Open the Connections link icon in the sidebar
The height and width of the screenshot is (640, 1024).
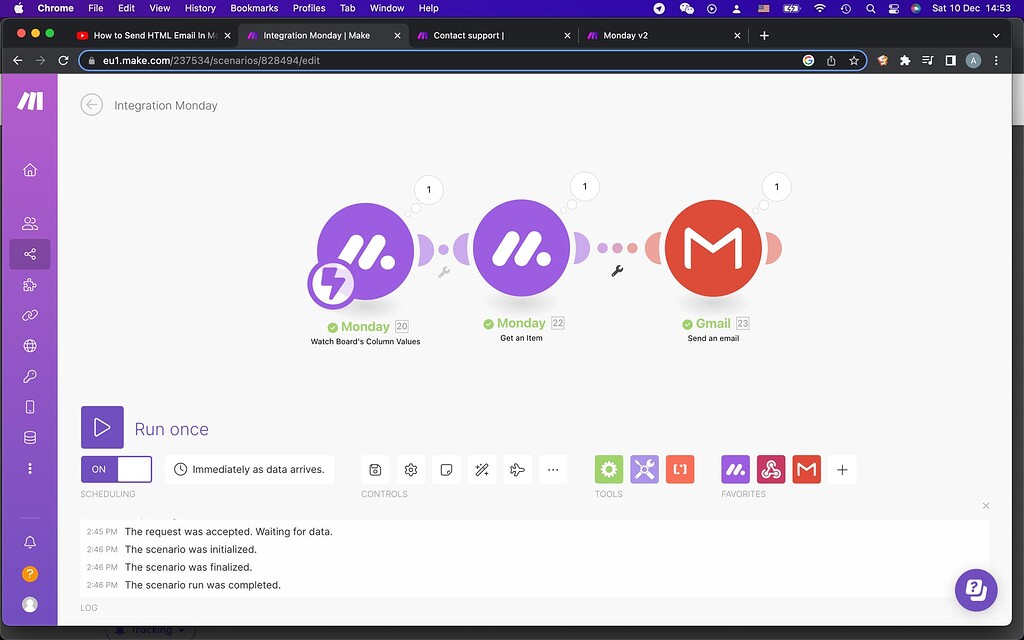[x=30, y=315]
